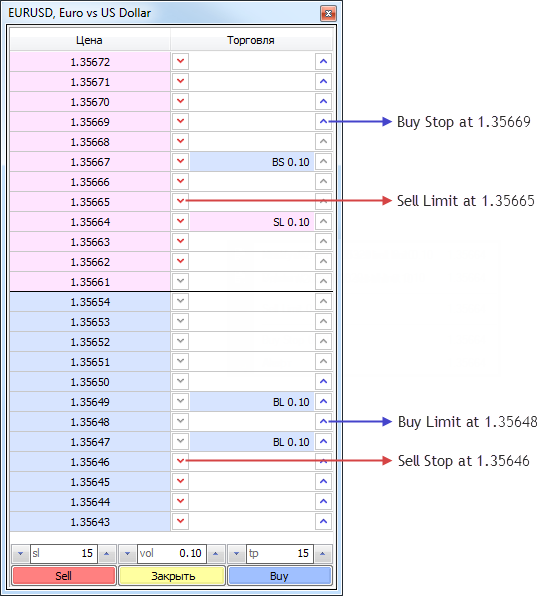Increase the sl value with up arrow
The height and width of the screenshot is (596, 537).
pos(107,554)
